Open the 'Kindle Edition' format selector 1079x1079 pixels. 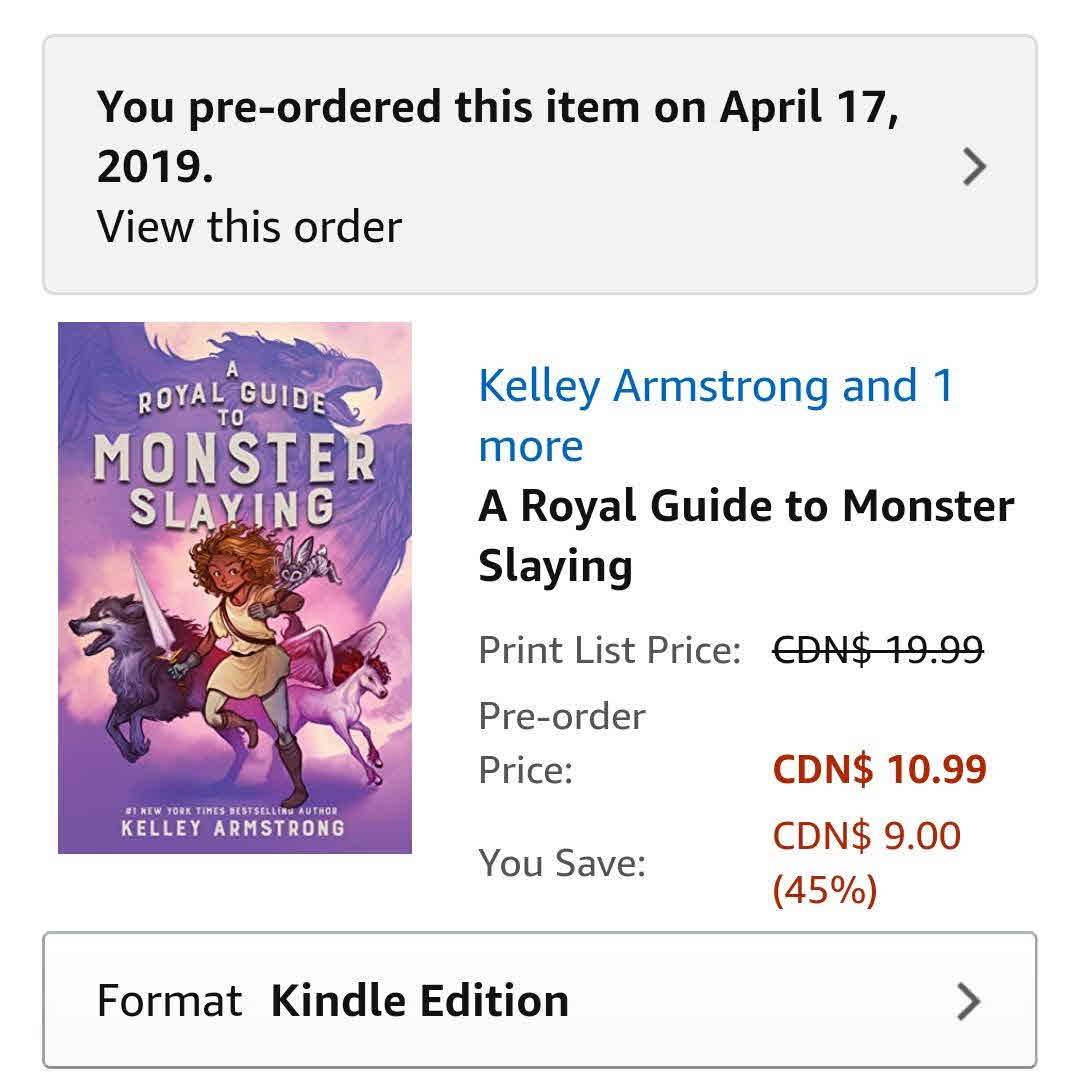[x=419, y=1001]
